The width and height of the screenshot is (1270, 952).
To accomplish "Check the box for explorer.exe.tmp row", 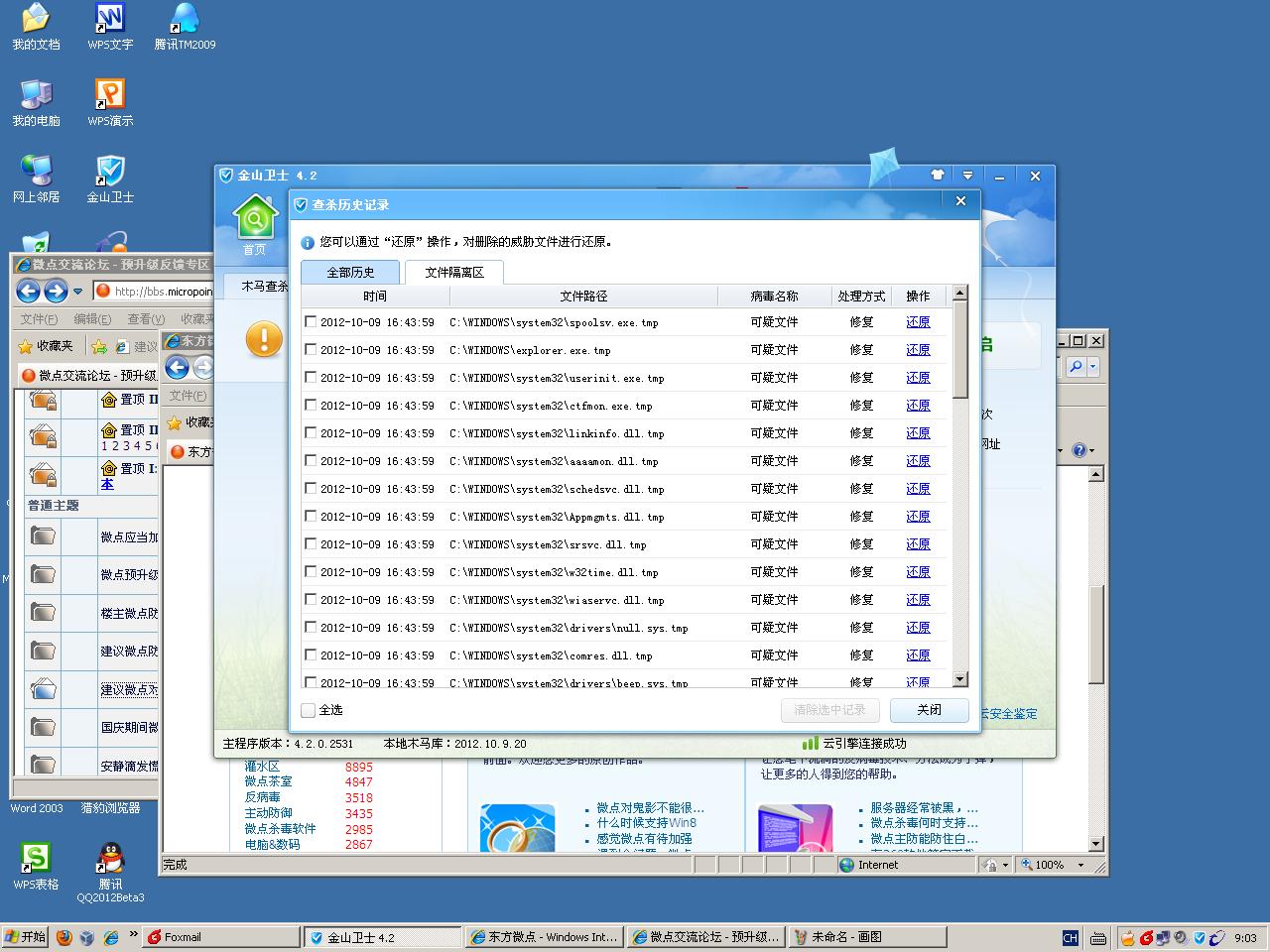I will (311, 349).
